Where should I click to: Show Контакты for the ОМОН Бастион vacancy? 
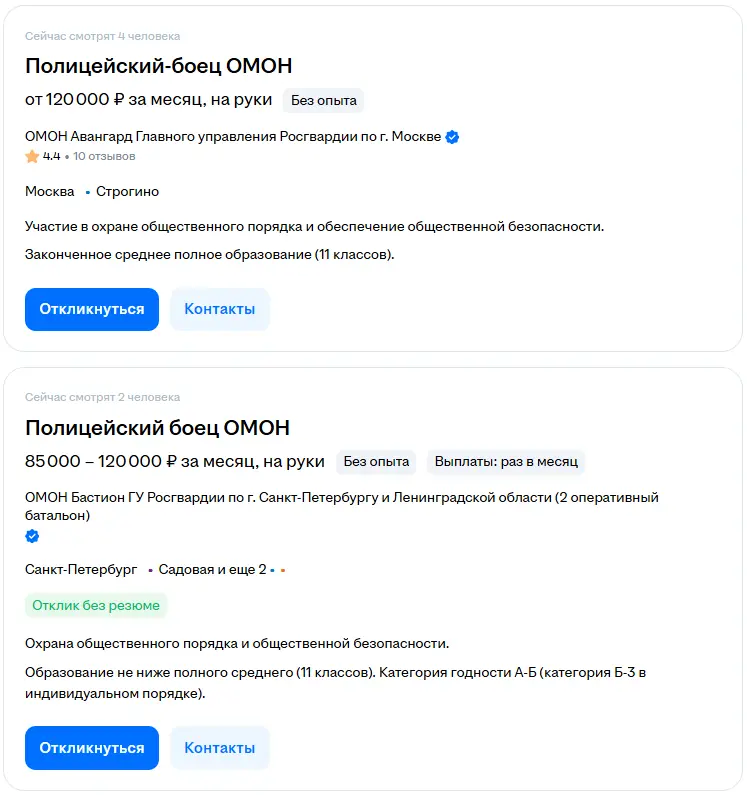219,748
